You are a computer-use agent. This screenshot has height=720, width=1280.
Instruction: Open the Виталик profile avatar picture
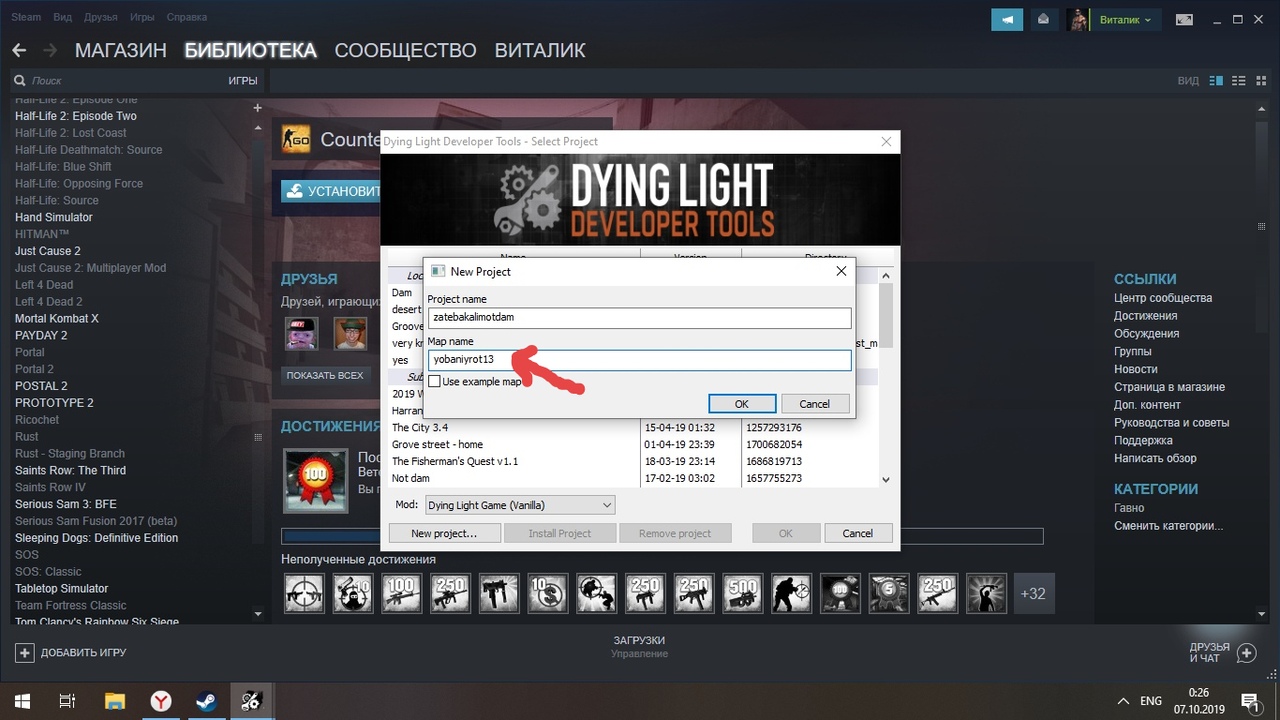(x=1078, y=19)
